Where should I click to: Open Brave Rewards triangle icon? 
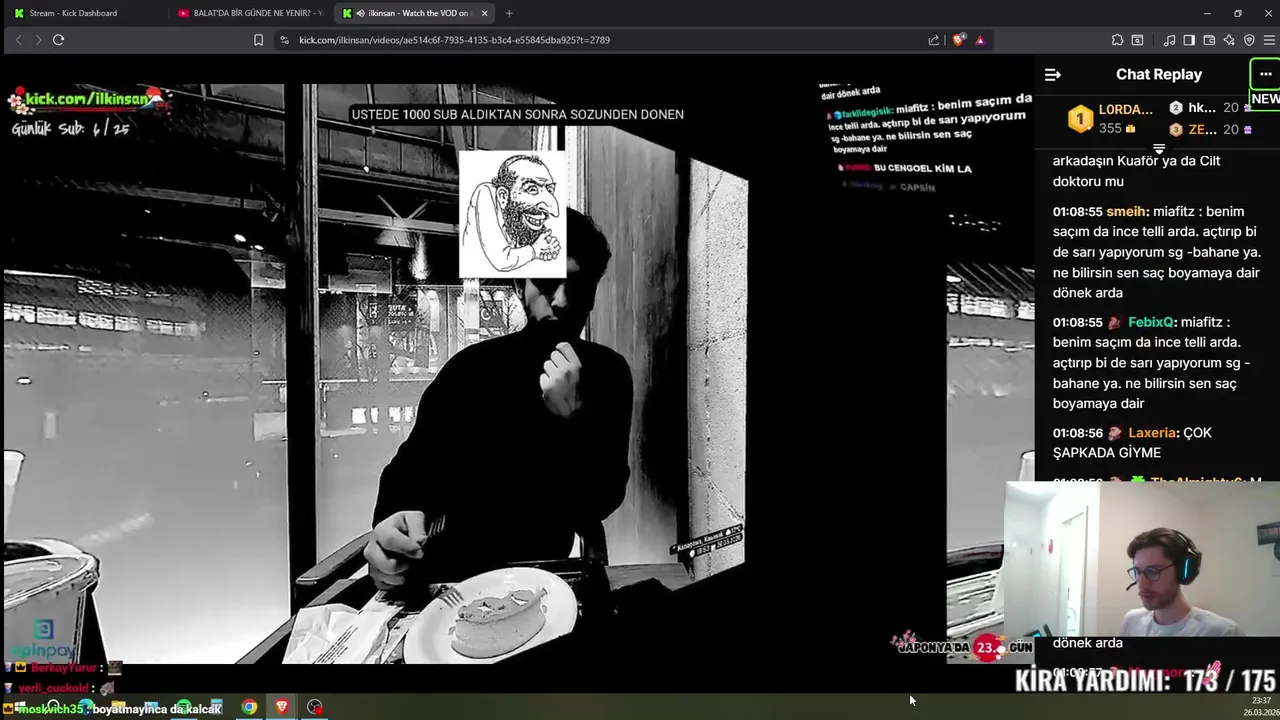tap(980, 40)
